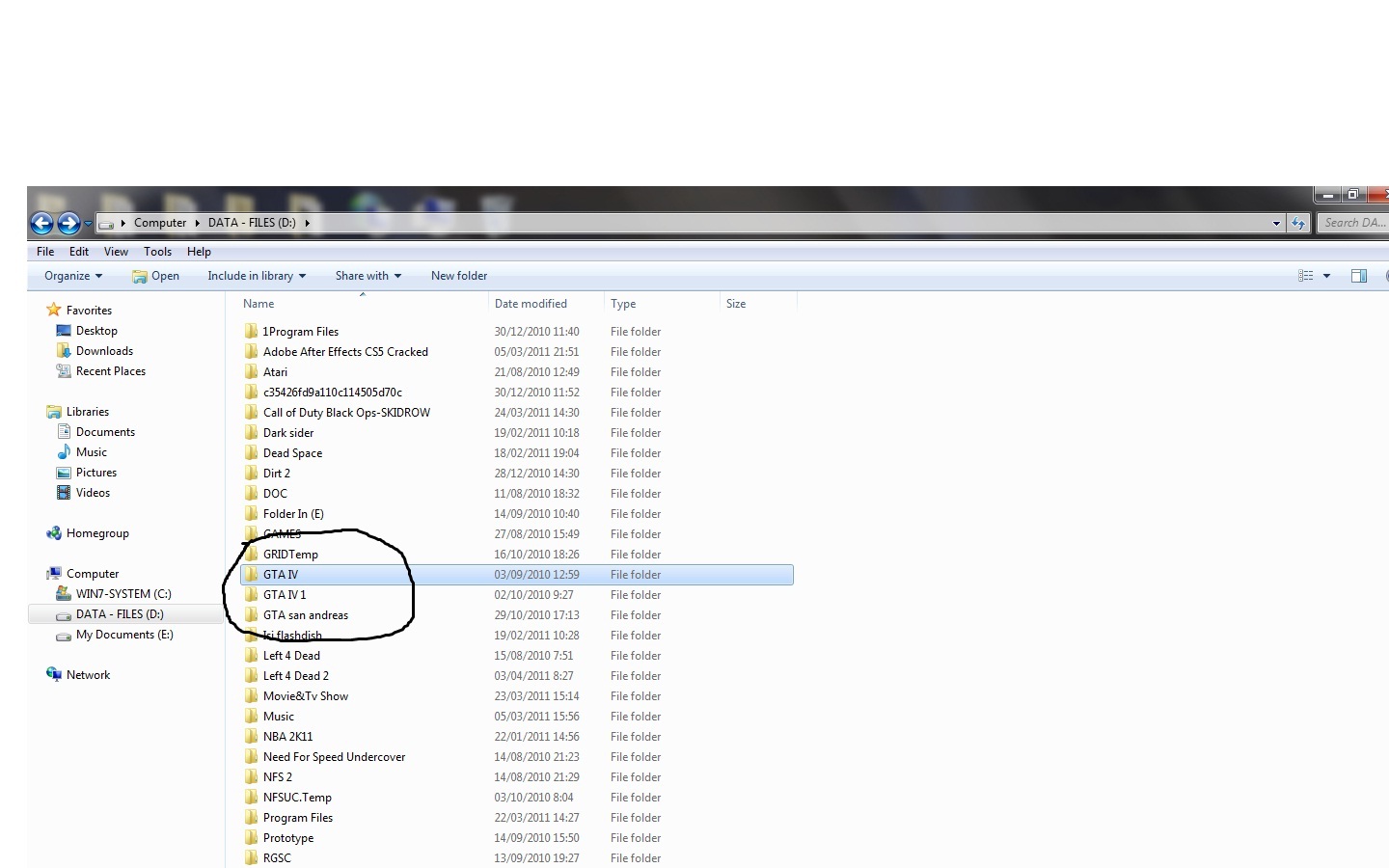Select Call of Duty Black Ops-SKIDROW folder icon

tap(251, 412)
